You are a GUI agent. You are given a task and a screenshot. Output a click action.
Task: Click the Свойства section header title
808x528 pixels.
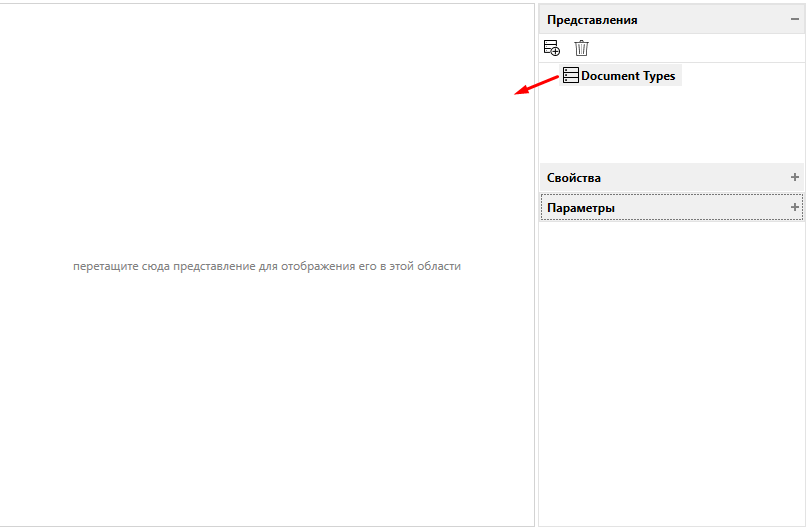574,178
